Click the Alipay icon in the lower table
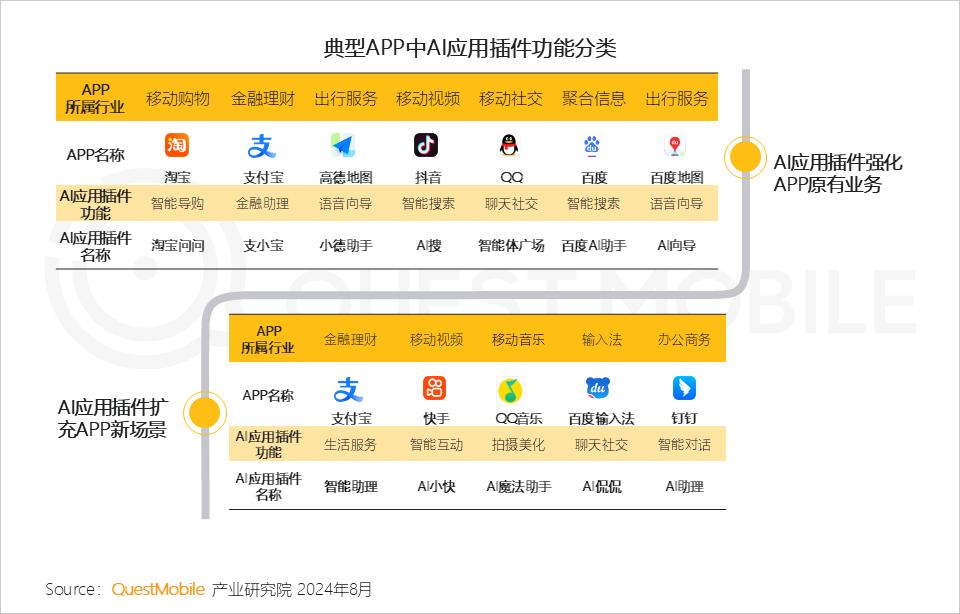Viewport: 960px width, 614px height. click(348, 389)
